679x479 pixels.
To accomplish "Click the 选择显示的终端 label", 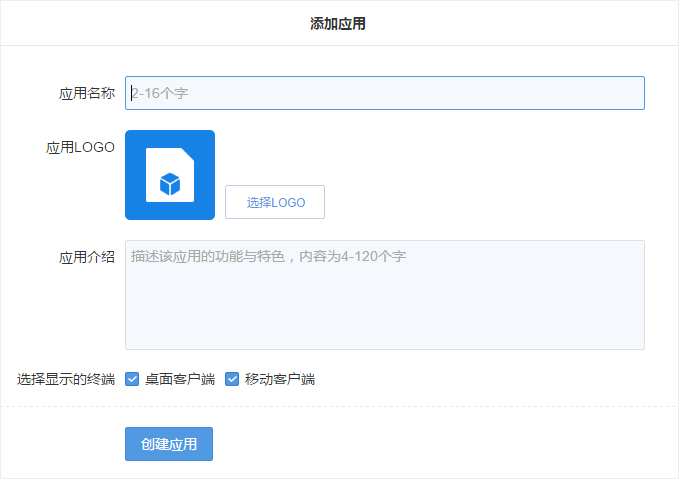I will [66, 379].
